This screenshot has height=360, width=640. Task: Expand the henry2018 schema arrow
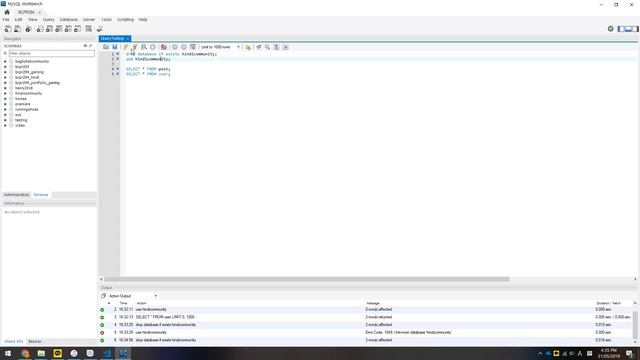click(x=6, y=88)
